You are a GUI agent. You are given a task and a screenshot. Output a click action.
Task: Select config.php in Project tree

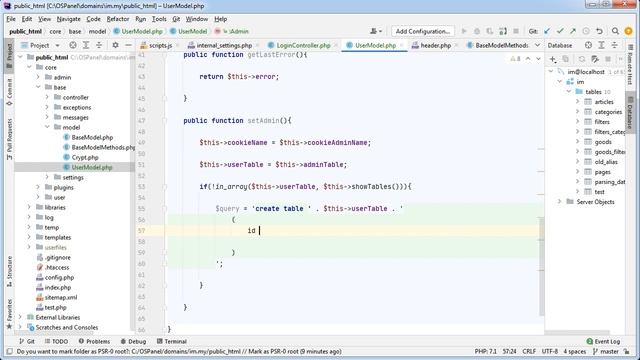point(59,277)
